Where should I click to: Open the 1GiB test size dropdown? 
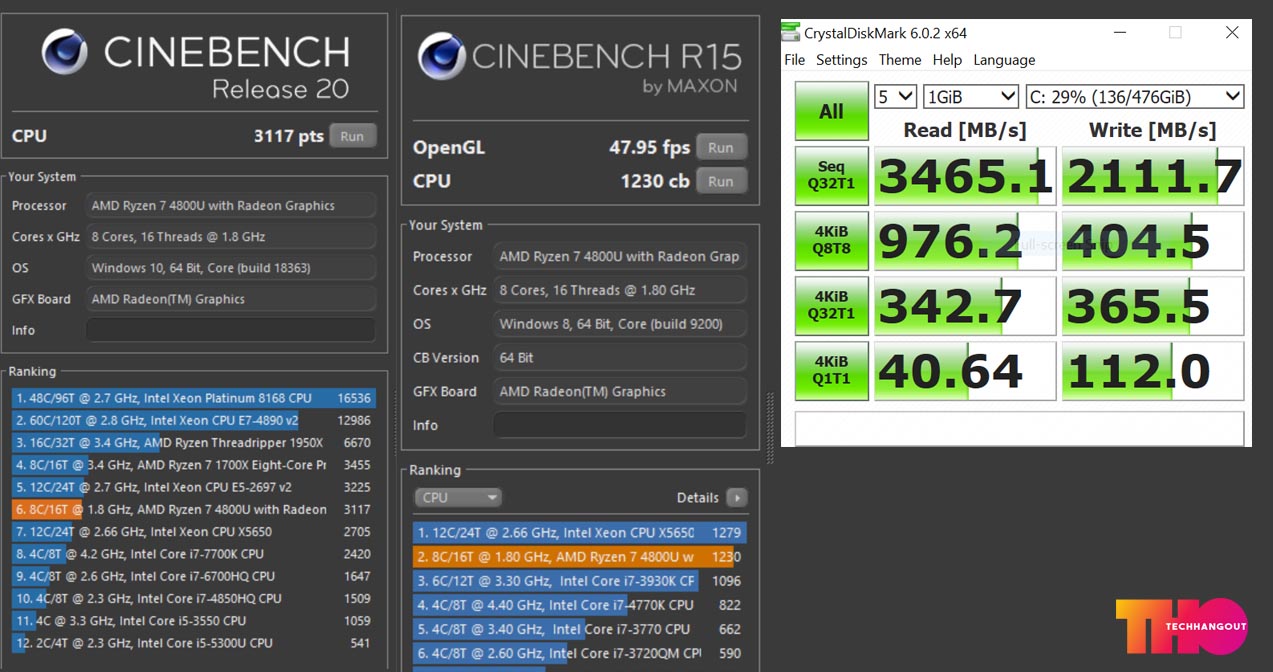tap(971, 97)
